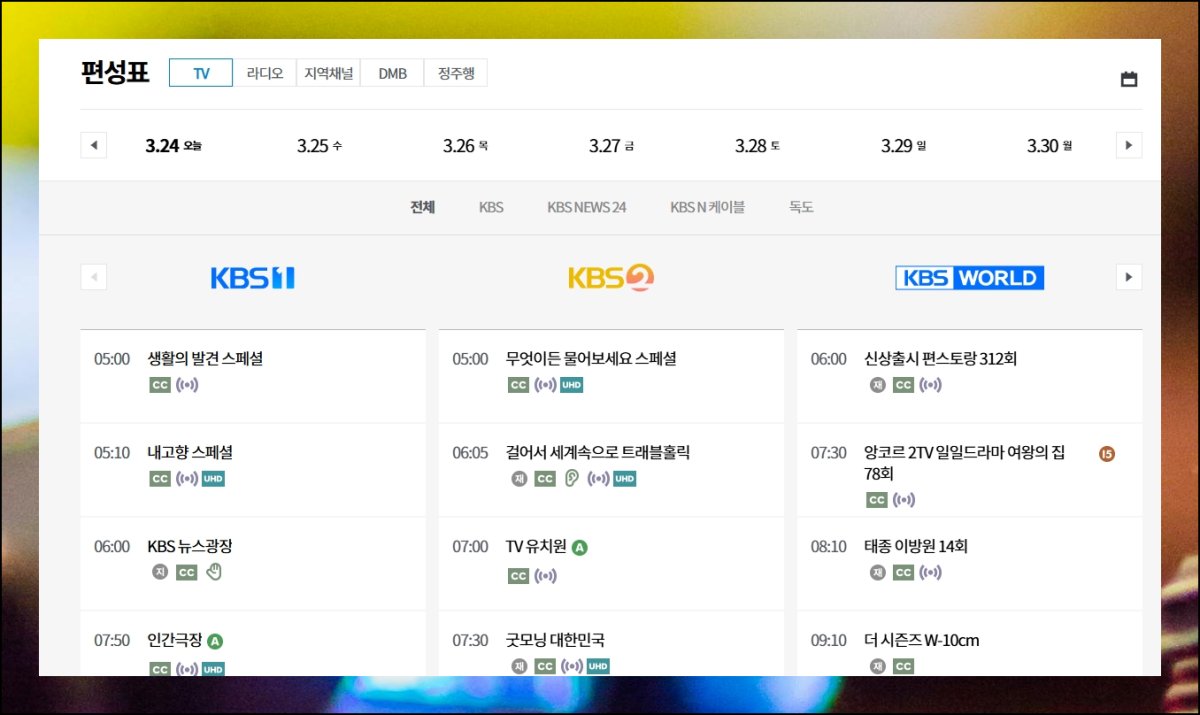
Task: Open program 더 시즌즈 W-10cm
Action: coord(922,641)
